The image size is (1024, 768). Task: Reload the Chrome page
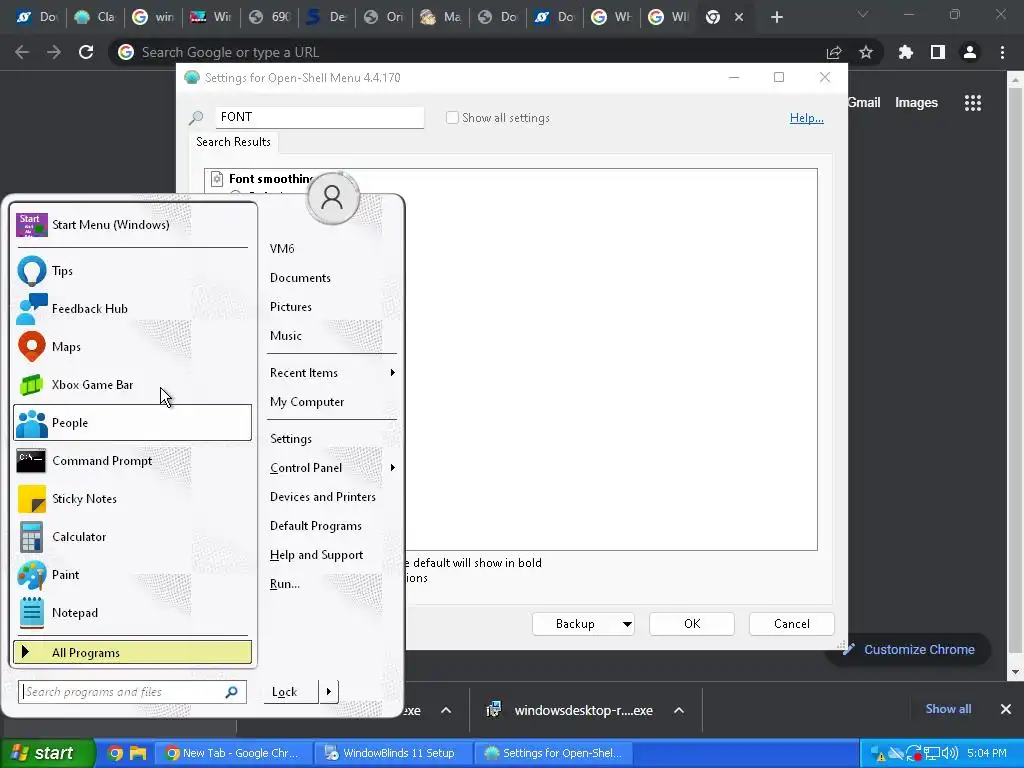tap(86, 52)
